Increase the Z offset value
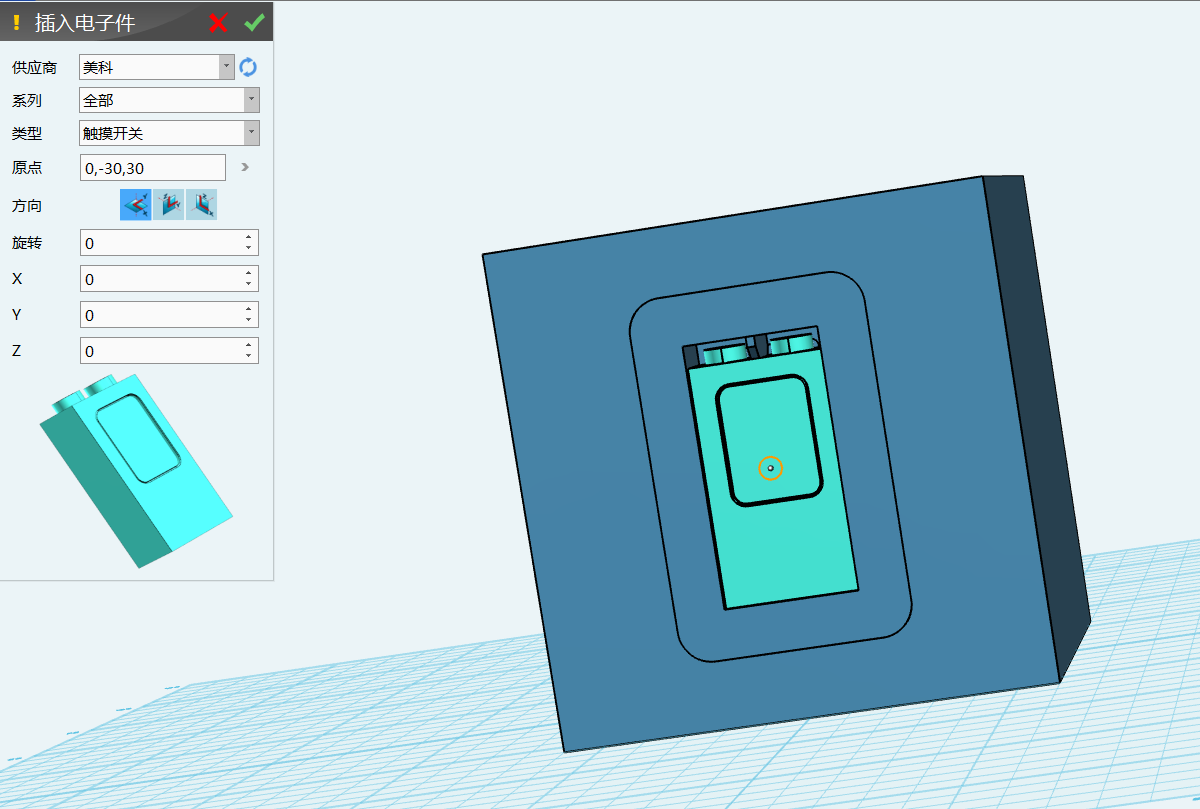This screenshot has width=1200, height=809. (248, 345)
